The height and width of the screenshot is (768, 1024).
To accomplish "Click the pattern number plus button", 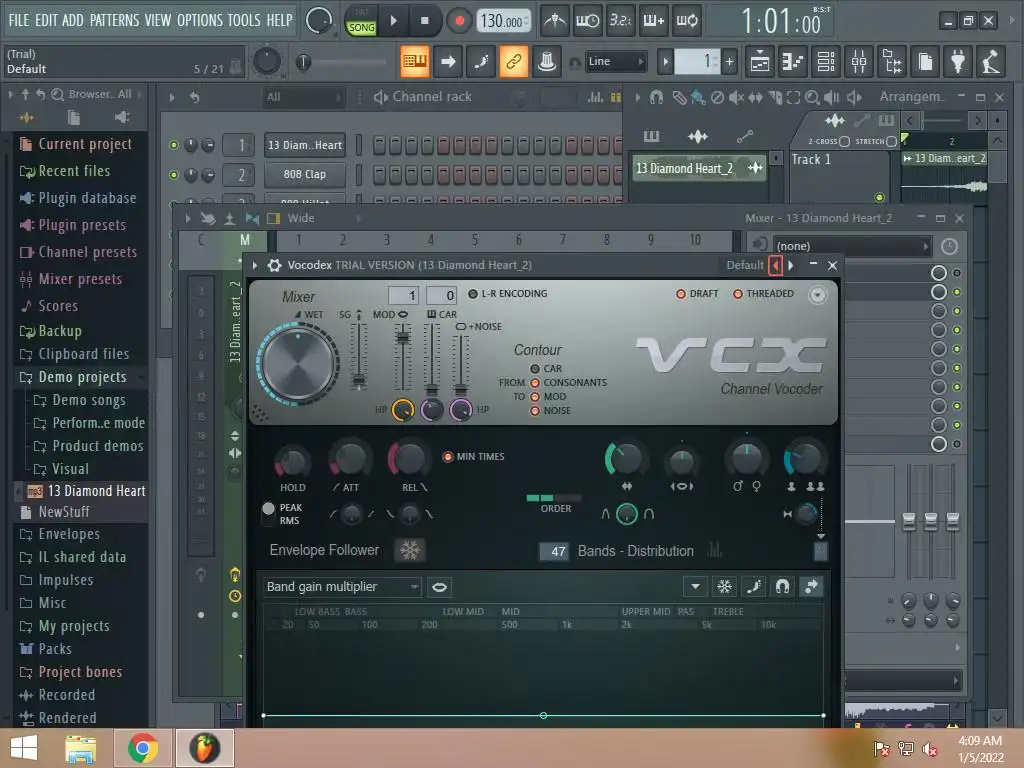I will click(729, 61).
